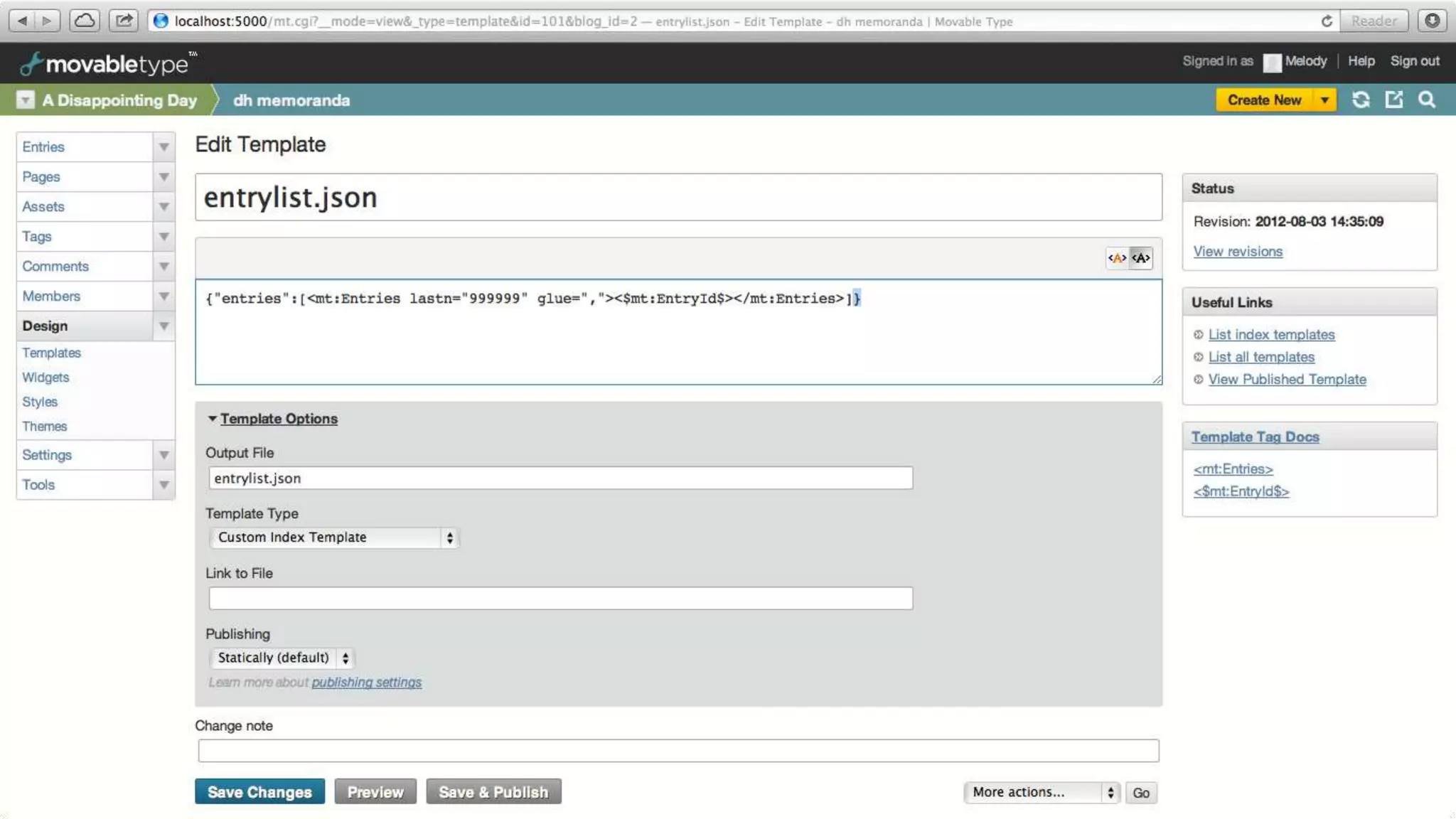
Task: Click the view site external link icon
Action: (1393, 100)
